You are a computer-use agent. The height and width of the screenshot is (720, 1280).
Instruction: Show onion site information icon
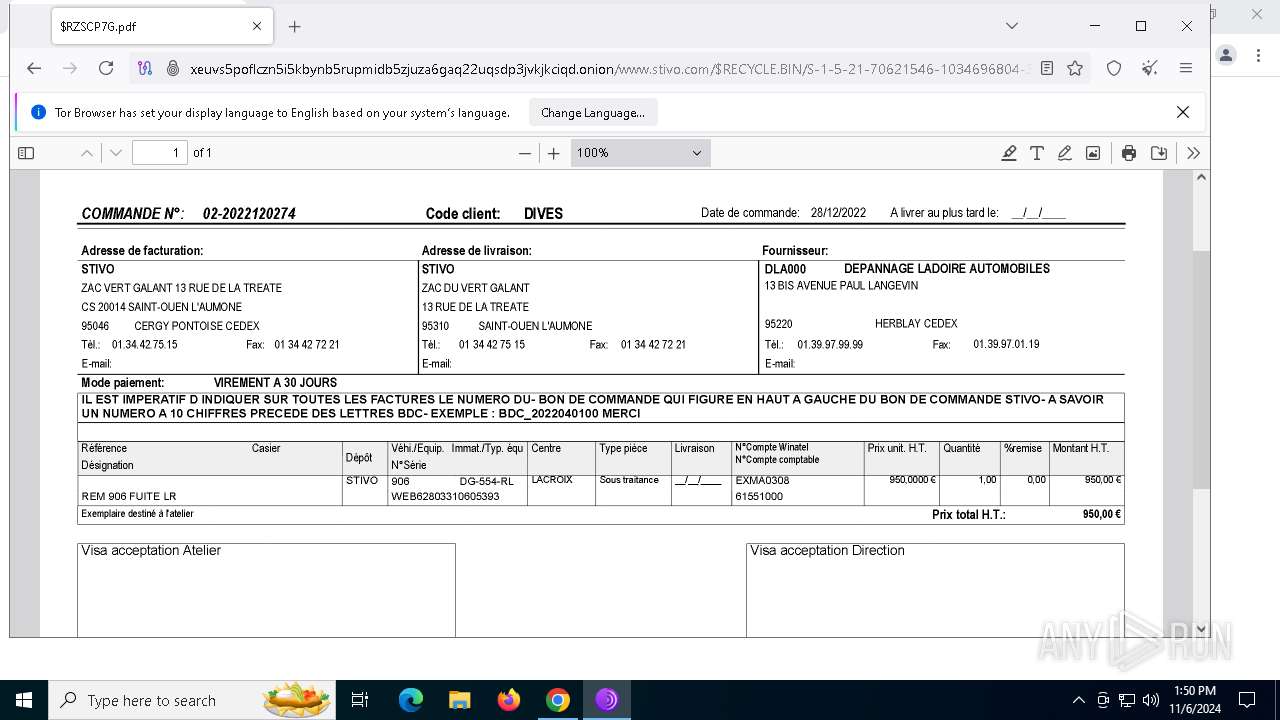pyautogui.click(x=172, y=68)
